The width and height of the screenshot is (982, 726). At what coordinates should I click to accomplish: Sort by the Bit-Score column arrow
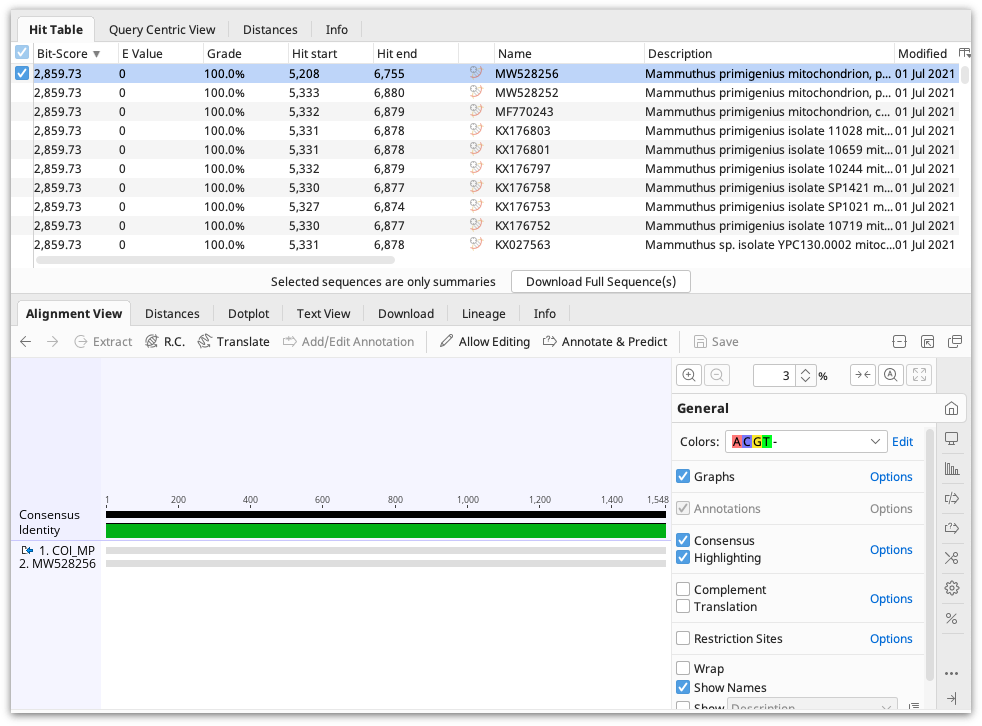(96, 54)
